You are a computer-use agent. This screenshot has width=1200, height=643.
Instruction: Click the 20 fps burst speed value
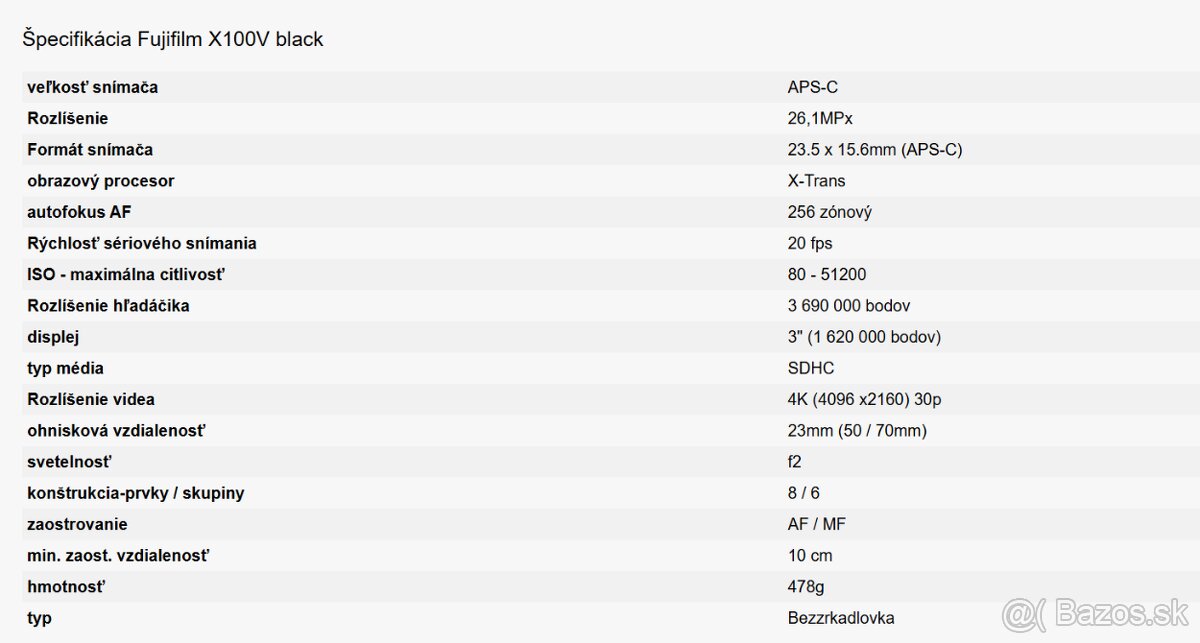[x=810, y=243]
